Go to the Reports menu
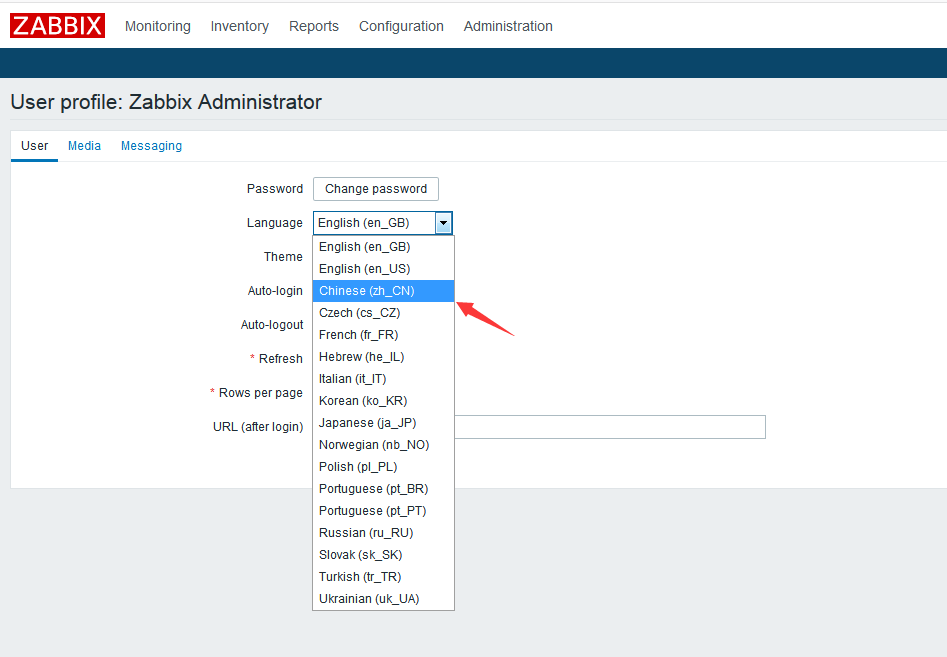Viewport: 947px width, 657px height. coord(314,26)
